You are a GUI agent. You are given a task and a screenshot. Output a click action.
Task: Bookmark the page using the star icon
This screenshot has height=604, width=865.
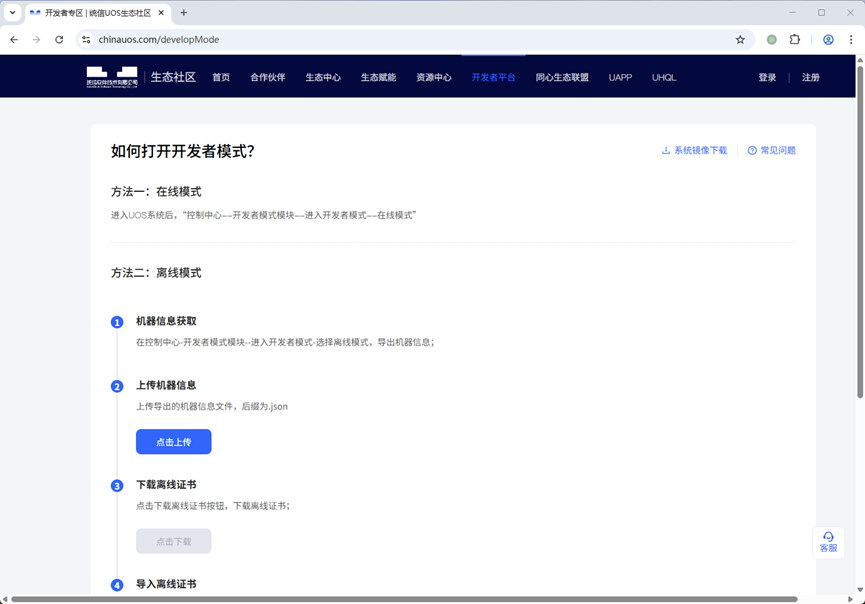tap(740, 39)
